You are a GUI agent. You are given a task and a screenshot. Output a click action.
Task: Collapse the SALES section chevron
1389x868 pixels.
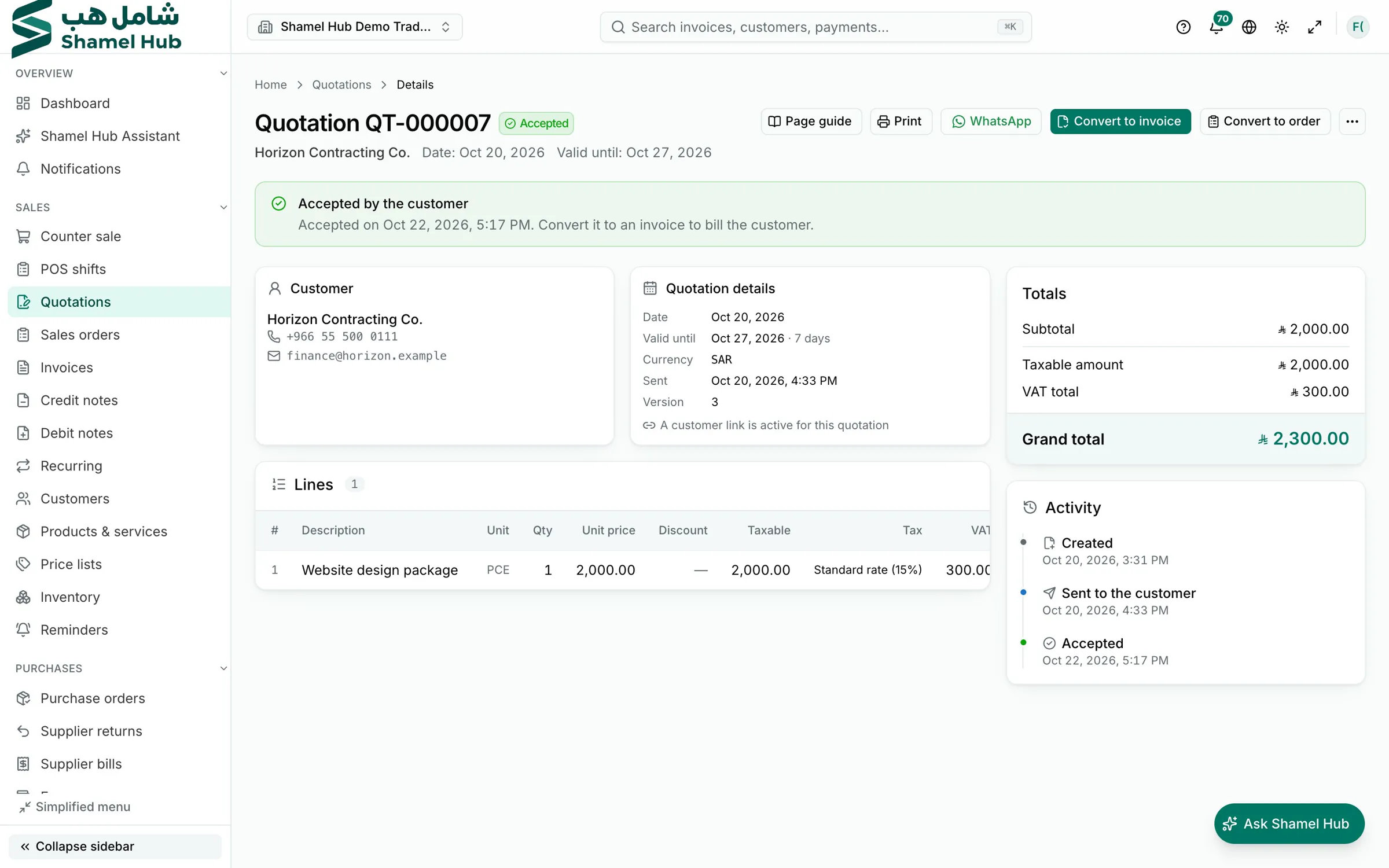tap(223, 207)
